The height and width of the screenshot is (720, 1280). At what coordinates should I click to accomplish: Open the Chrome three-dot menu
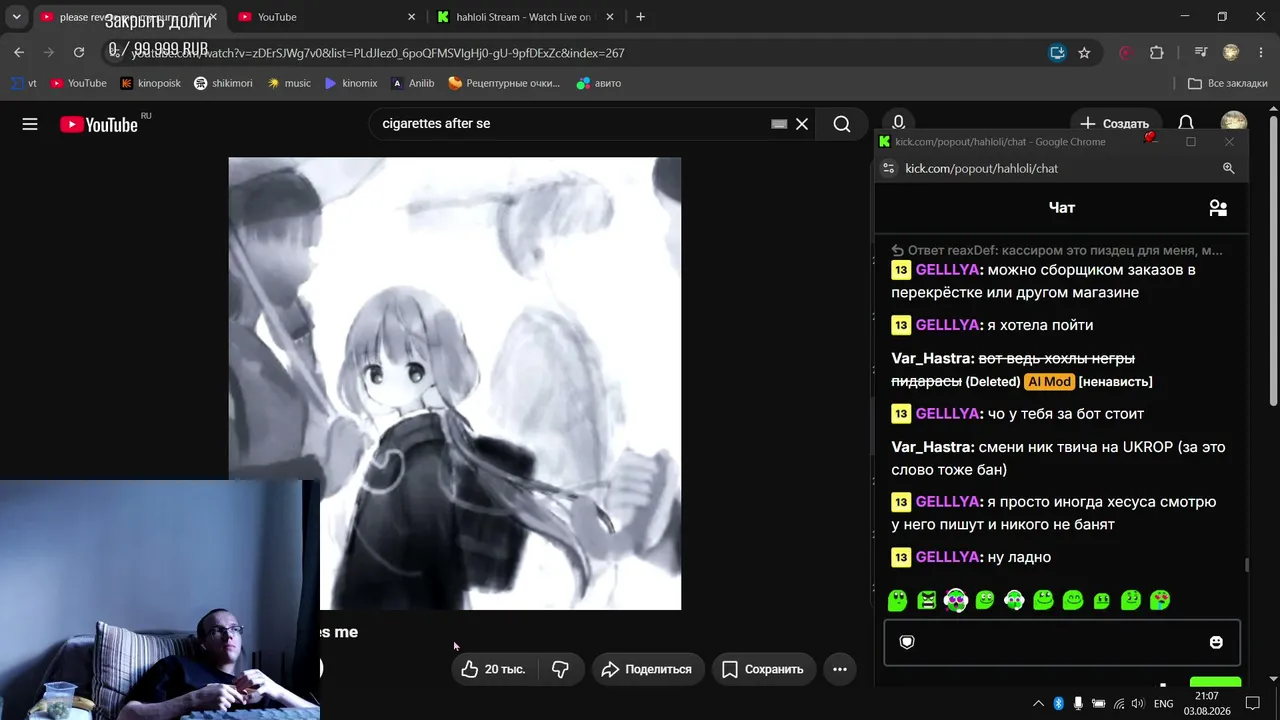click(1260, 53)
